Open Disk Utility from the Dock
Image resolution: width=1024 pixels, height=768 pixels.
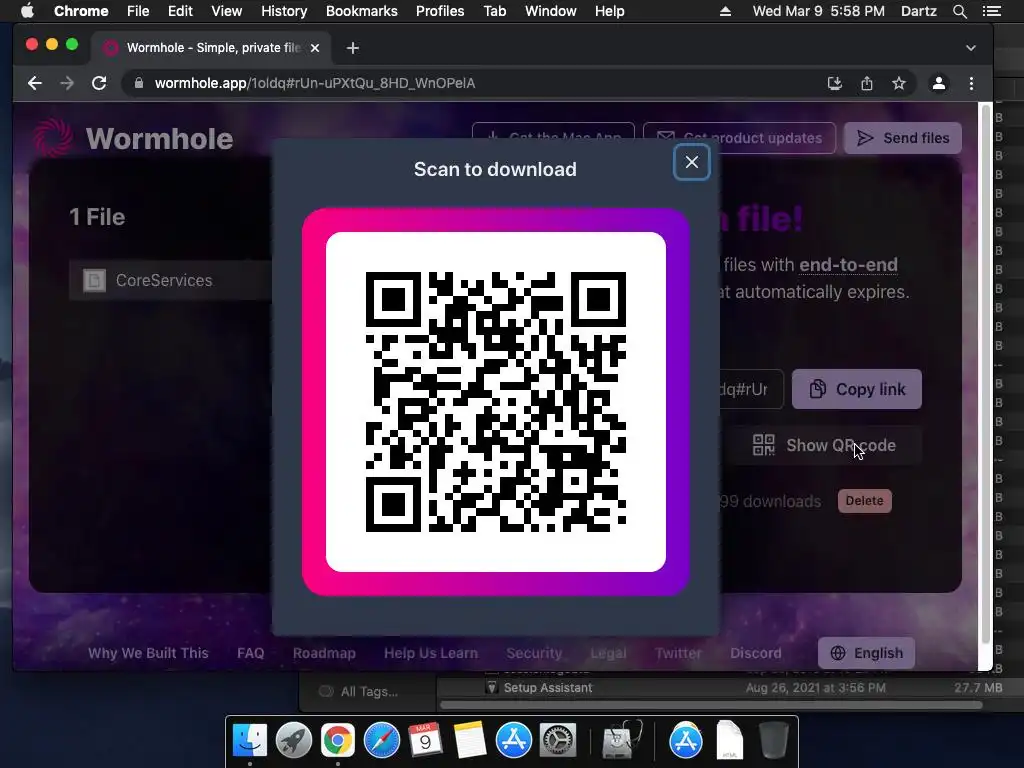pyautogui.click(x=622, y=740)
